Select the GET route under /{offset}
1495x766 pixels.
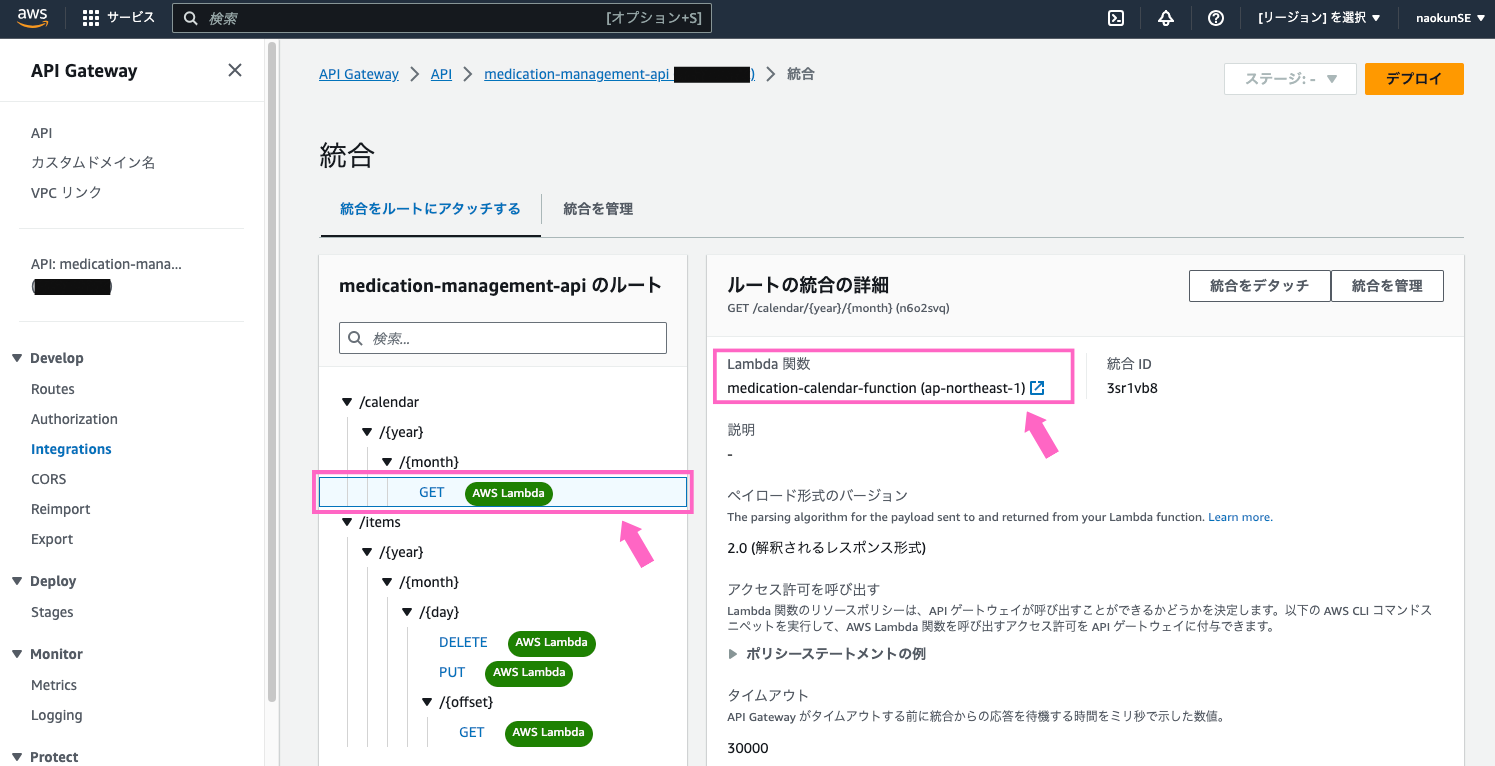click(472, 732)
